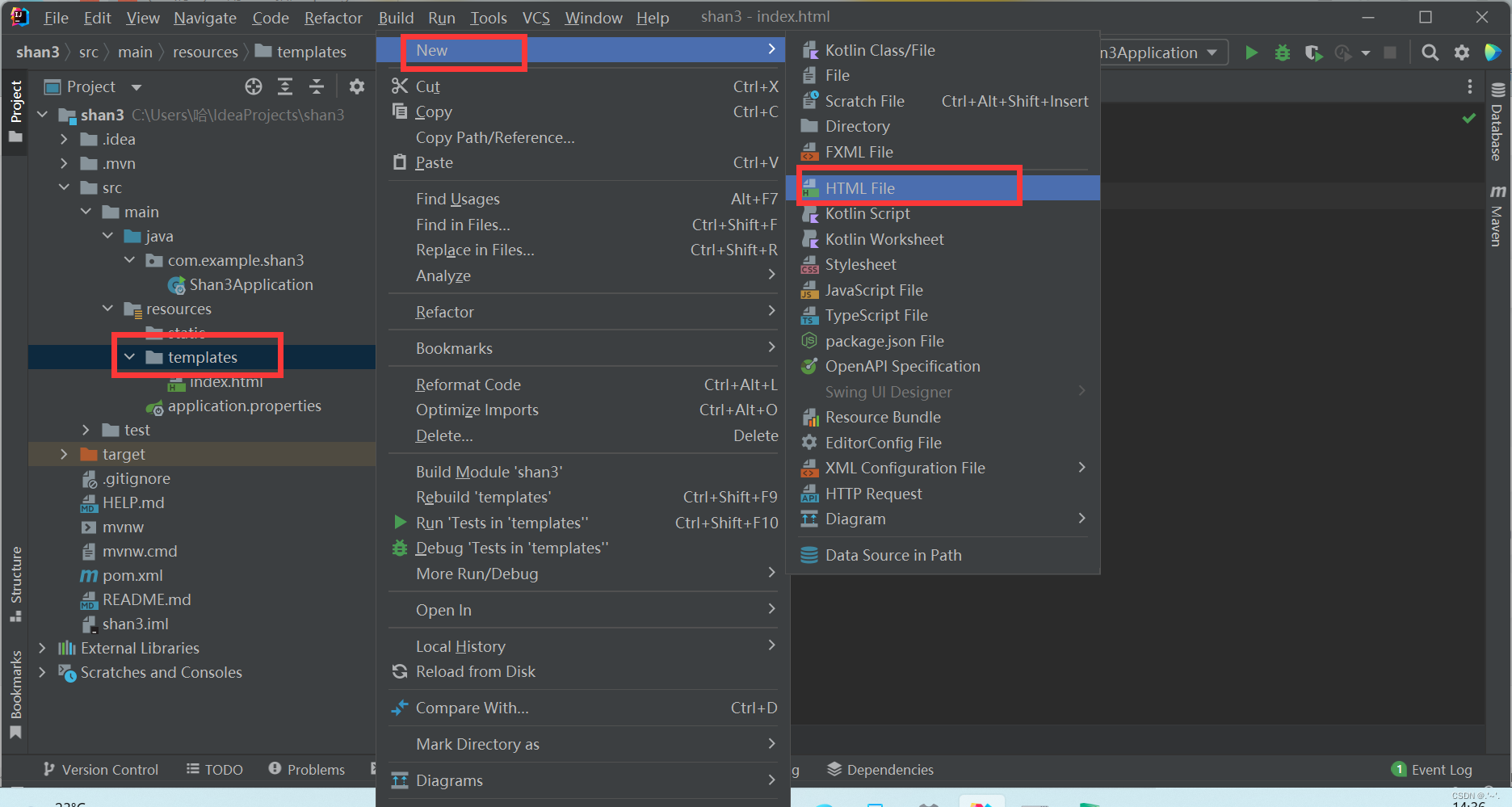Choose JavaScript File option

pyautogui.click(x=943, y=290)
